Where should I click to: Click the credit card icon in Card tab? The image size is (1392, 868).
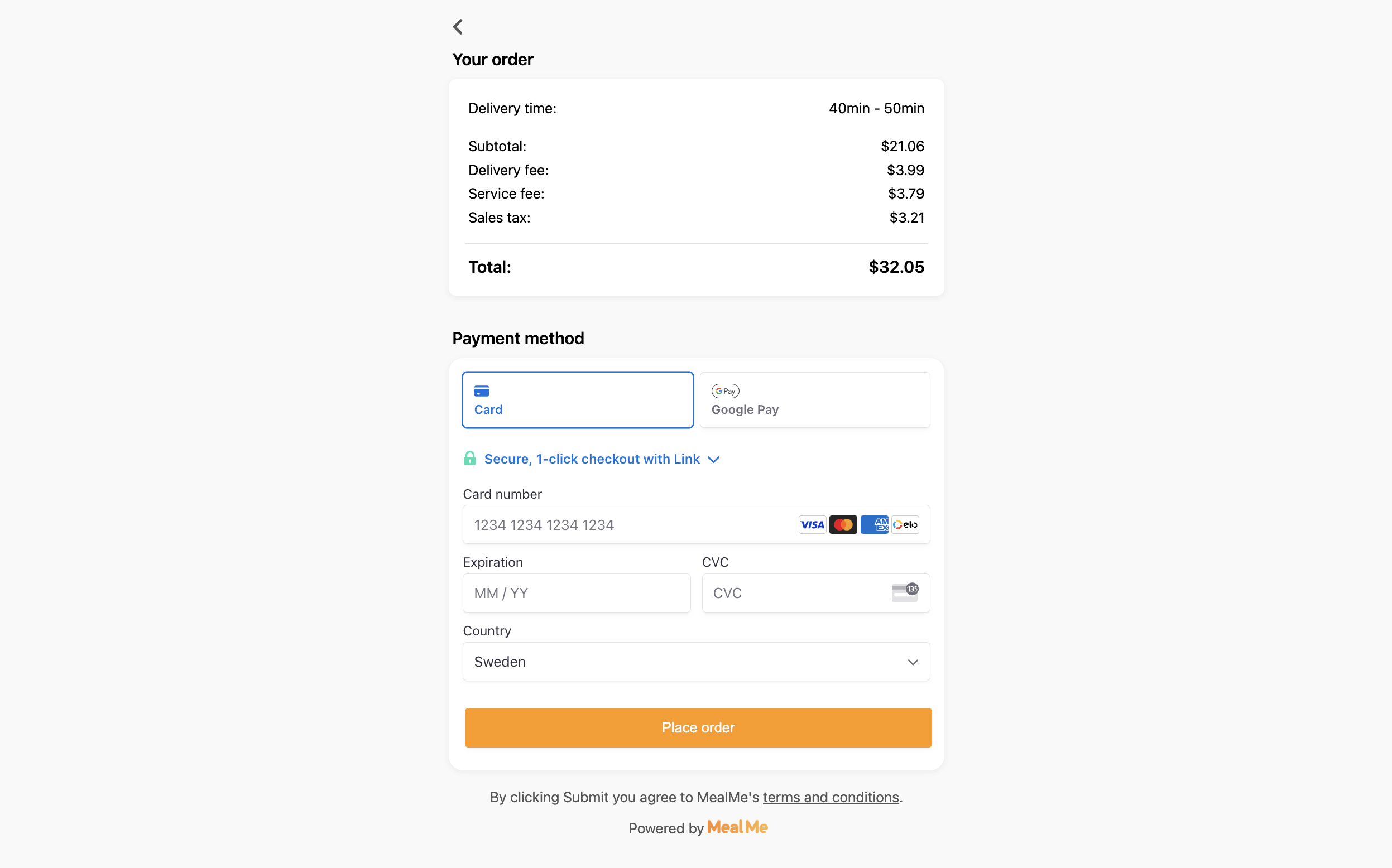pyautogui.click(x=481, y=391)
